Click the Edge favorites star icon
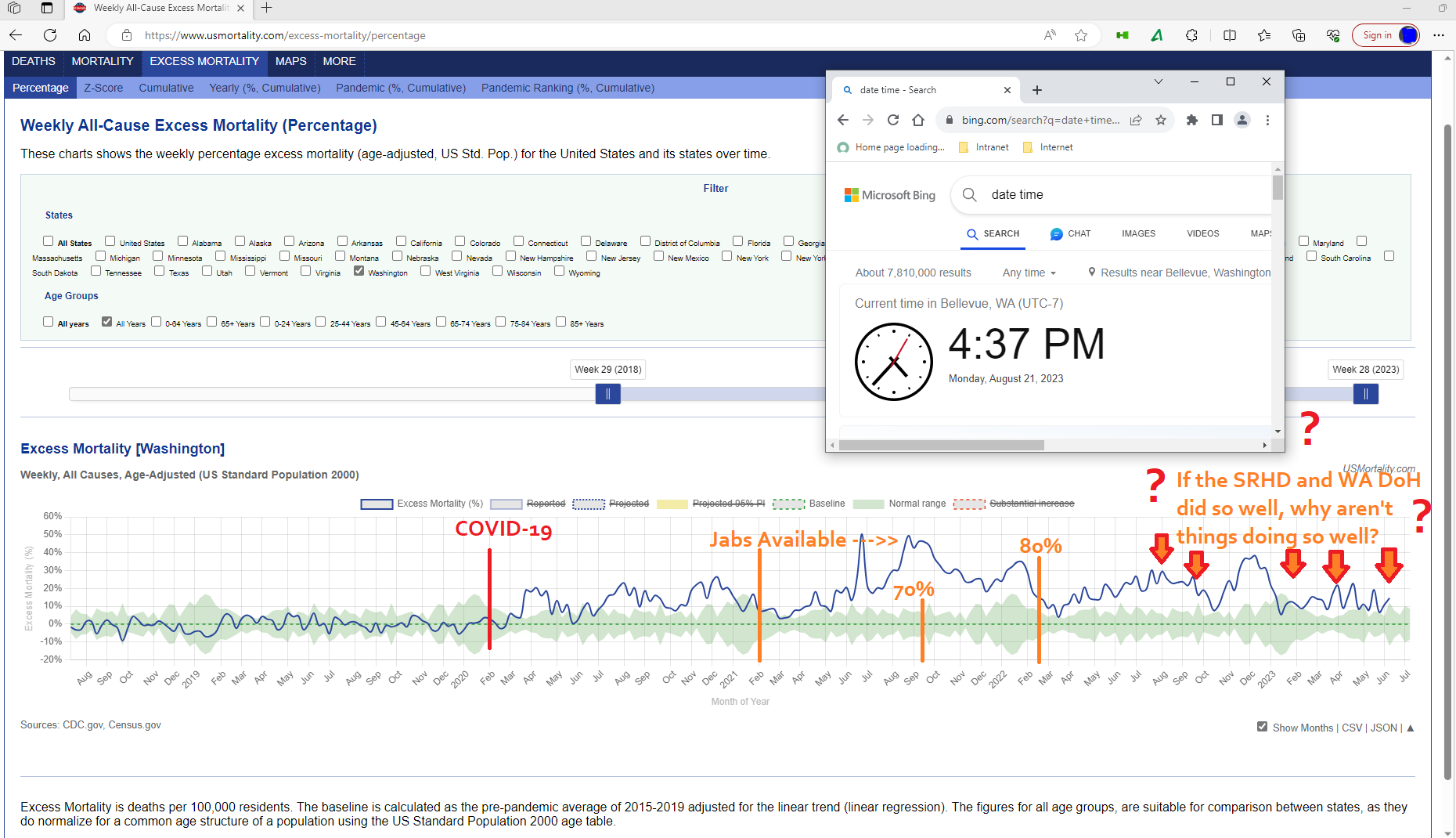This screenshot has height=838, width=1456. point(1081,35)
